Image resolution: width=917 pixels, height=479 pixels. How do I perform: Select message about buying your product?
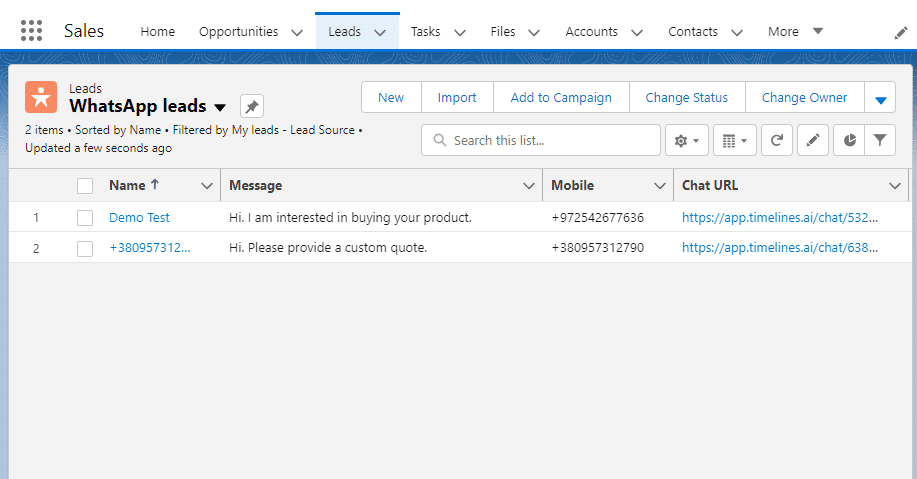[x=350, y=218]
